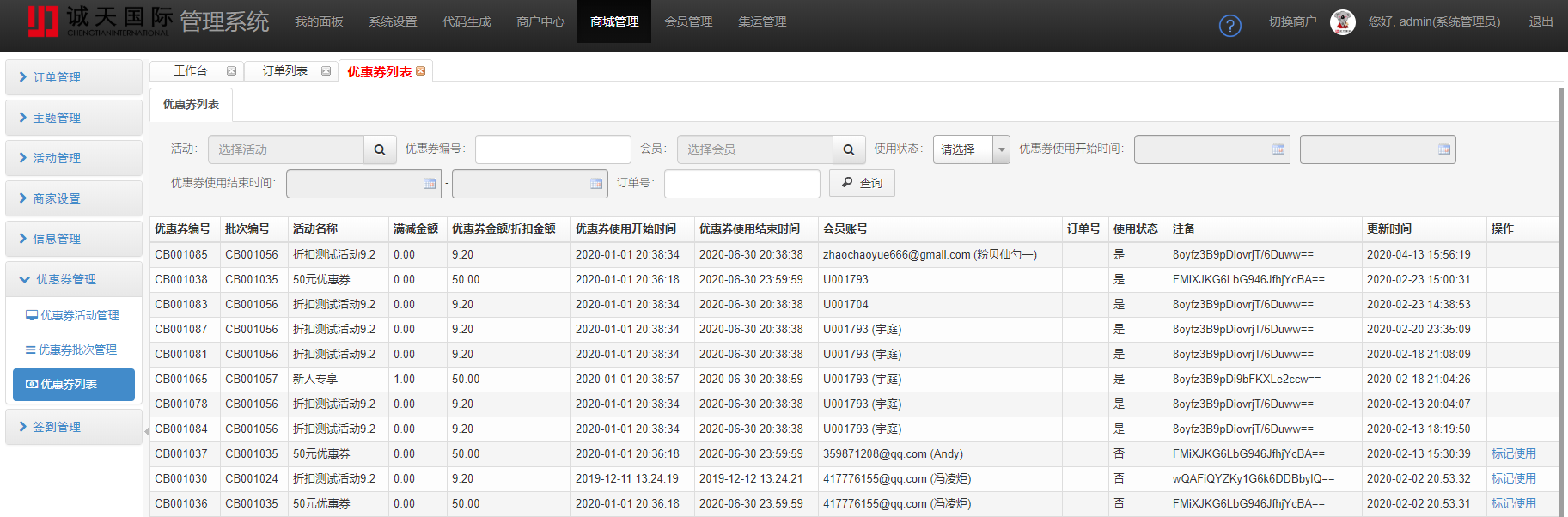Search activities with the 活动 magnifier icon
The image size is (1568, 517).
tap(380, 149)
